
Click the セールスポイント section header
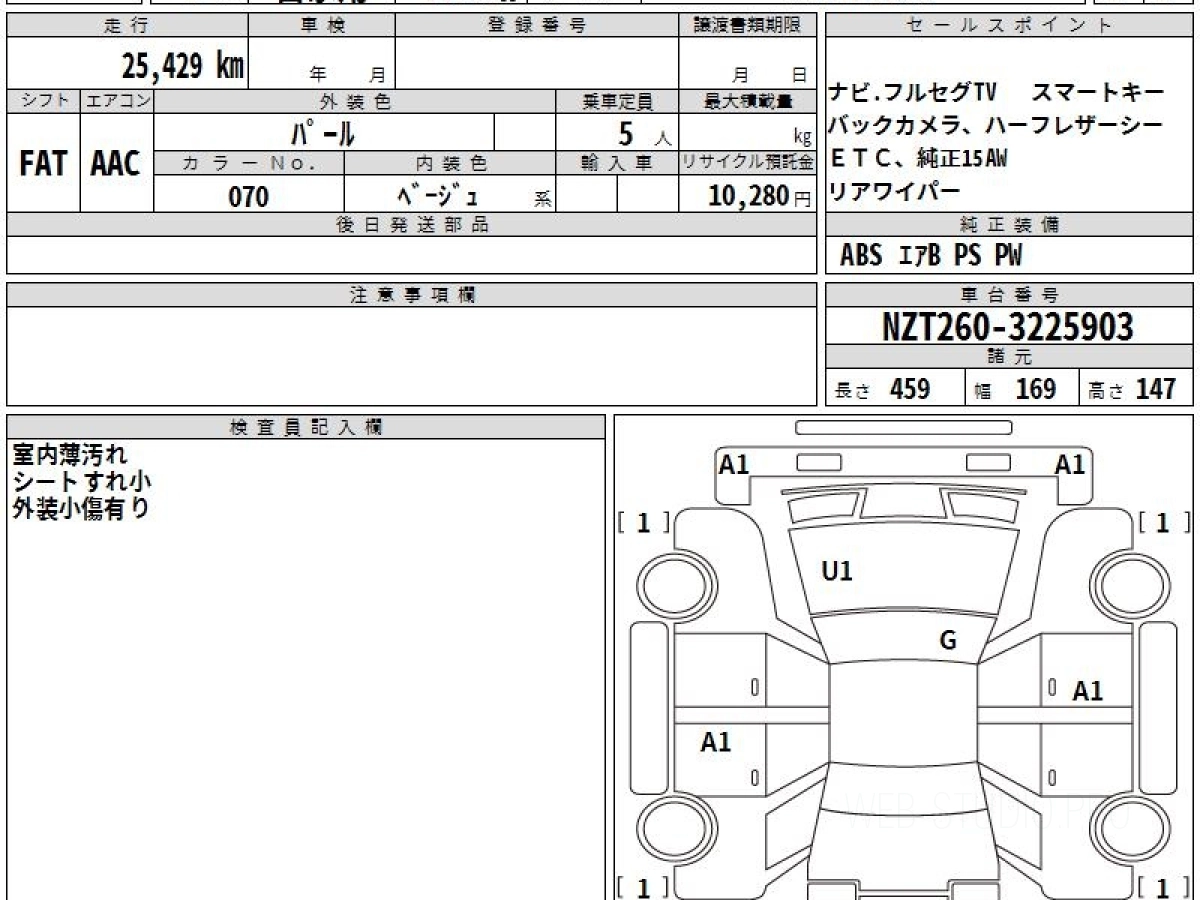(x=1010, y=26)
